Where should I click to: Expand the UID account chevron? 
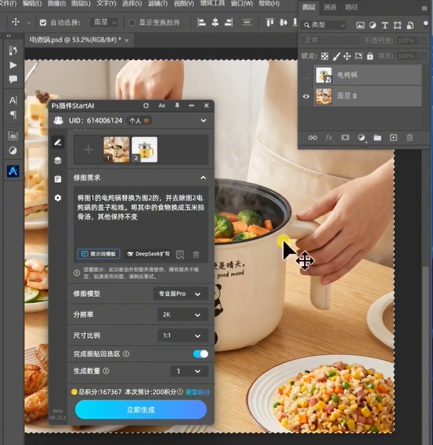[x=203, y=121]
